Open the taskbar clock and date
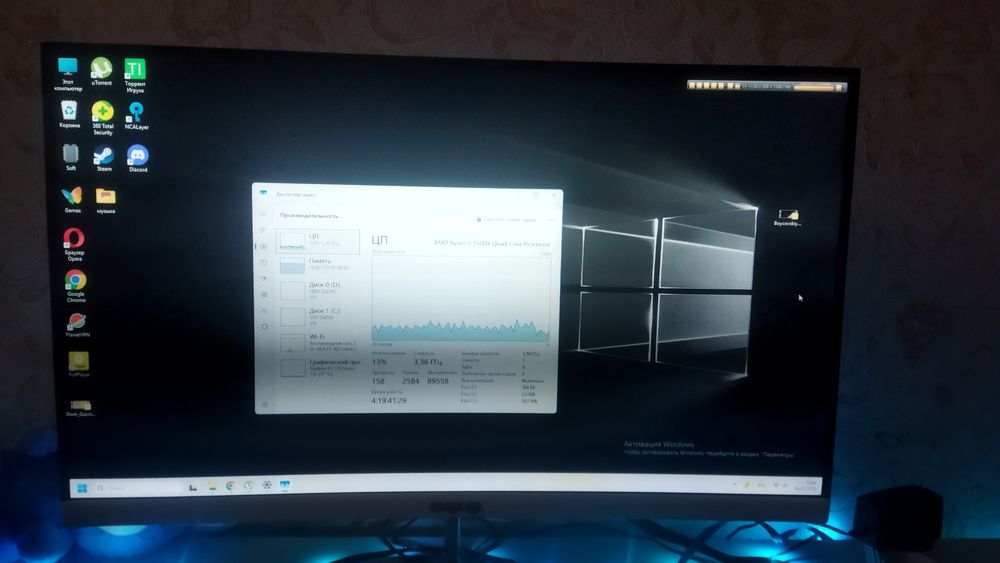The image size is (1000, 563). pyautogui.click(x=805, y=485)
